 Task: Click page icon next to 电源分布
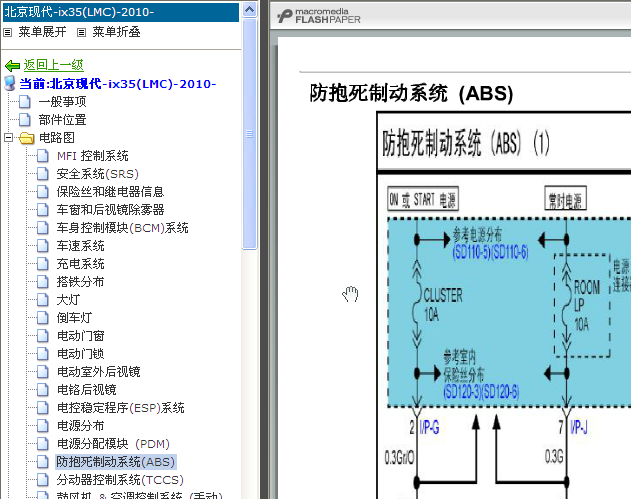(x=43, y=425)
